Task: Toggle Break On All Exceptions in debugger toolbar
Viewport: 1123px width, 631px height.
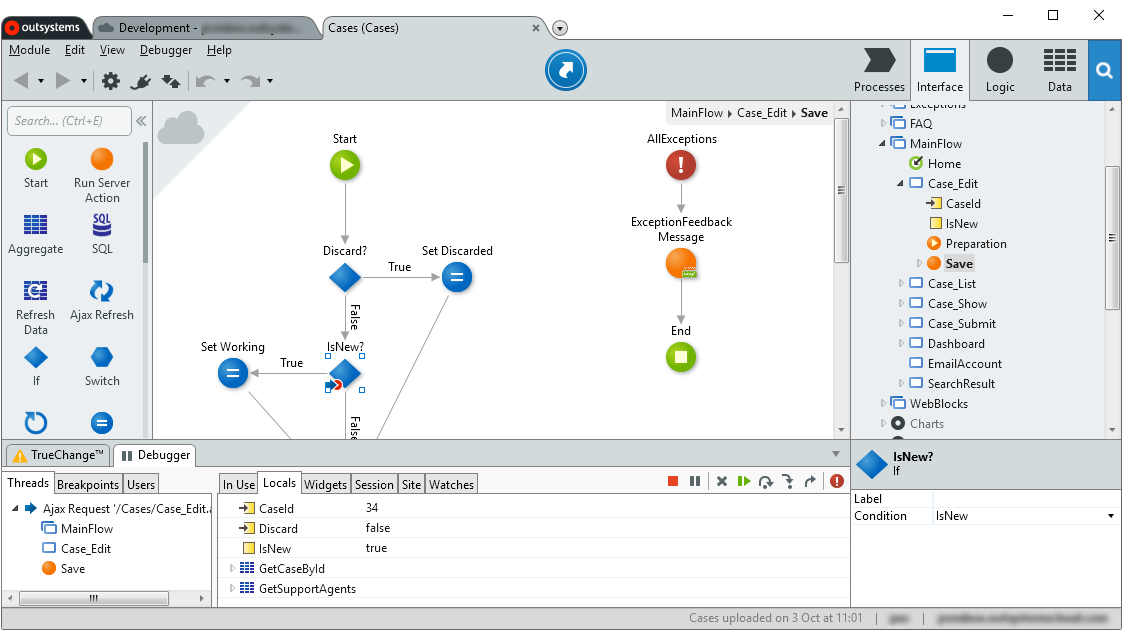Action: point(836,481)
